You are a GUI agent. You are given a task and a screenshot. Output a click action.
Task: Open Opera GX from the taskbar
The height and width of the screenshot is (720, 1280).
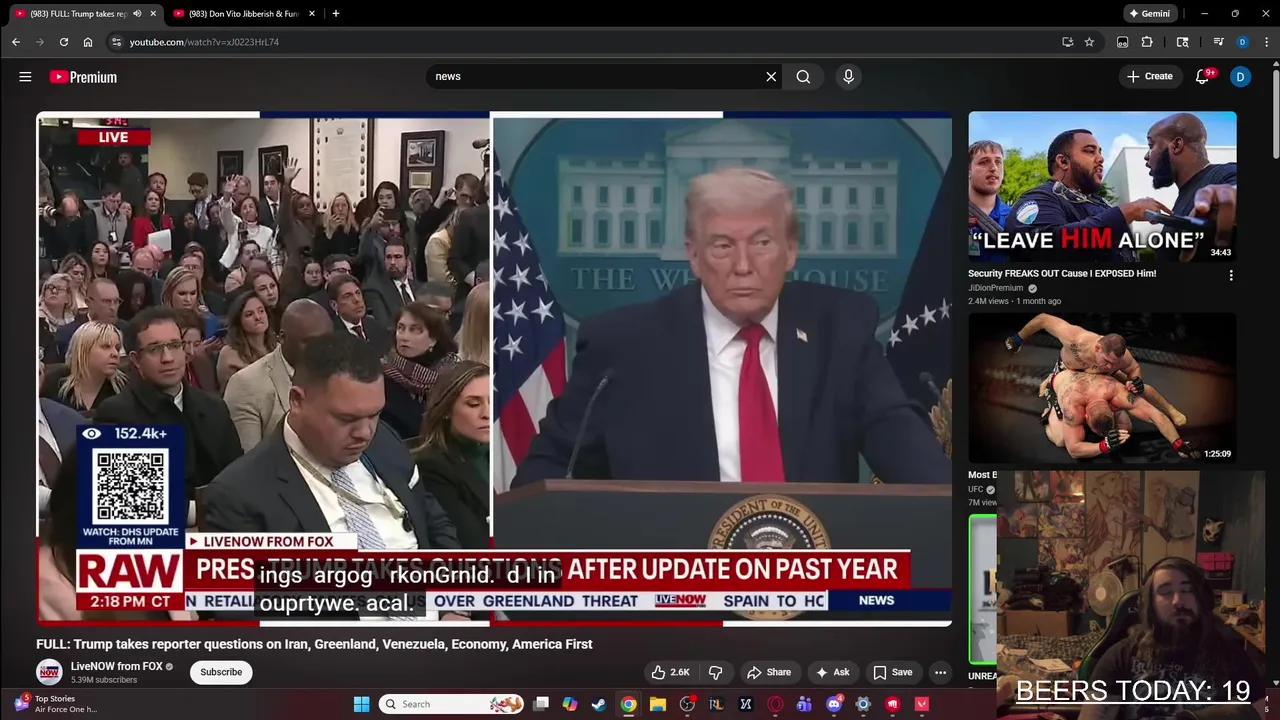(x=775, y=704)
